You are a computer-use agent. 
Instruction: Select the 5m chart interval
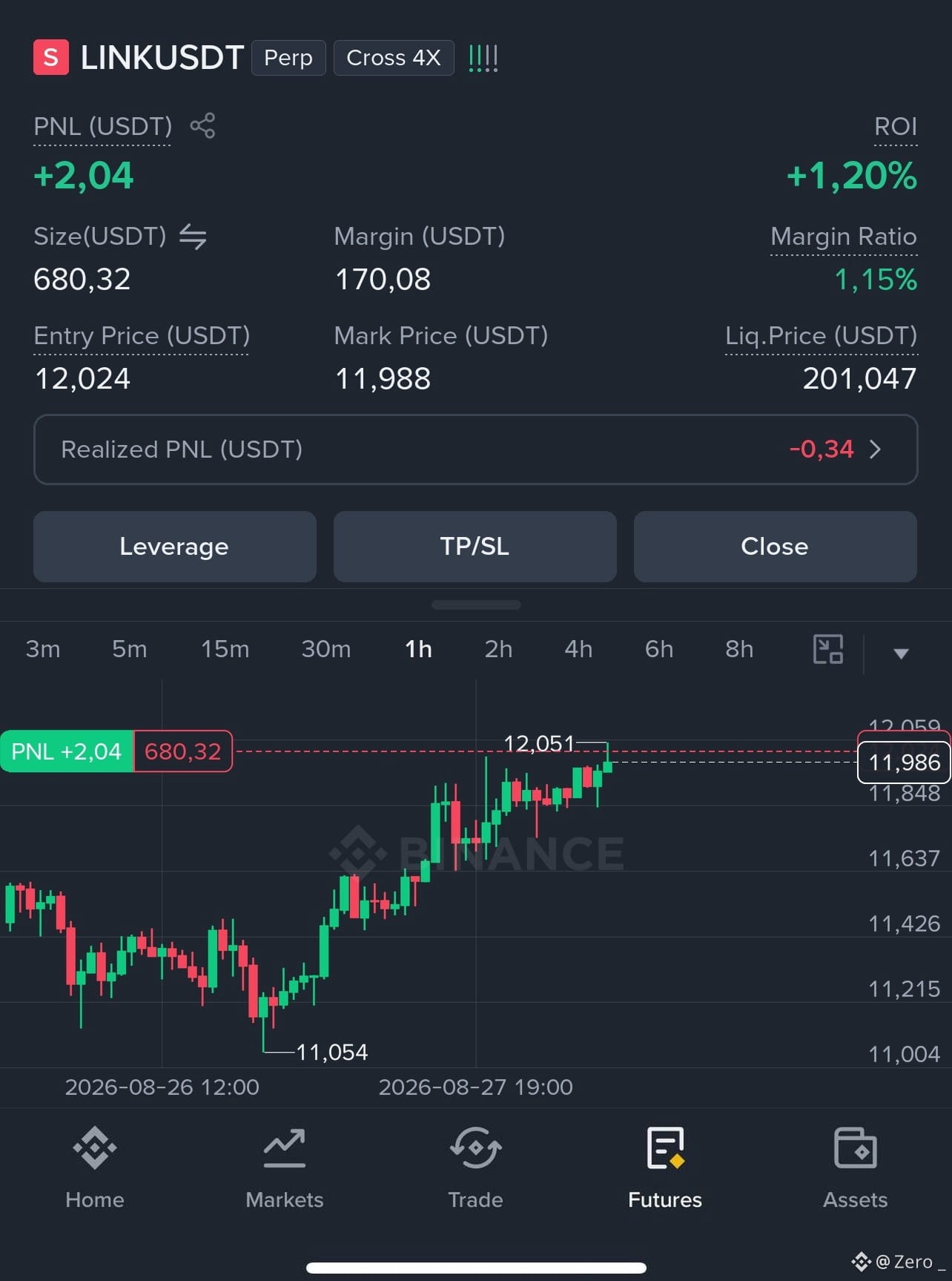[x=130, y=649]
